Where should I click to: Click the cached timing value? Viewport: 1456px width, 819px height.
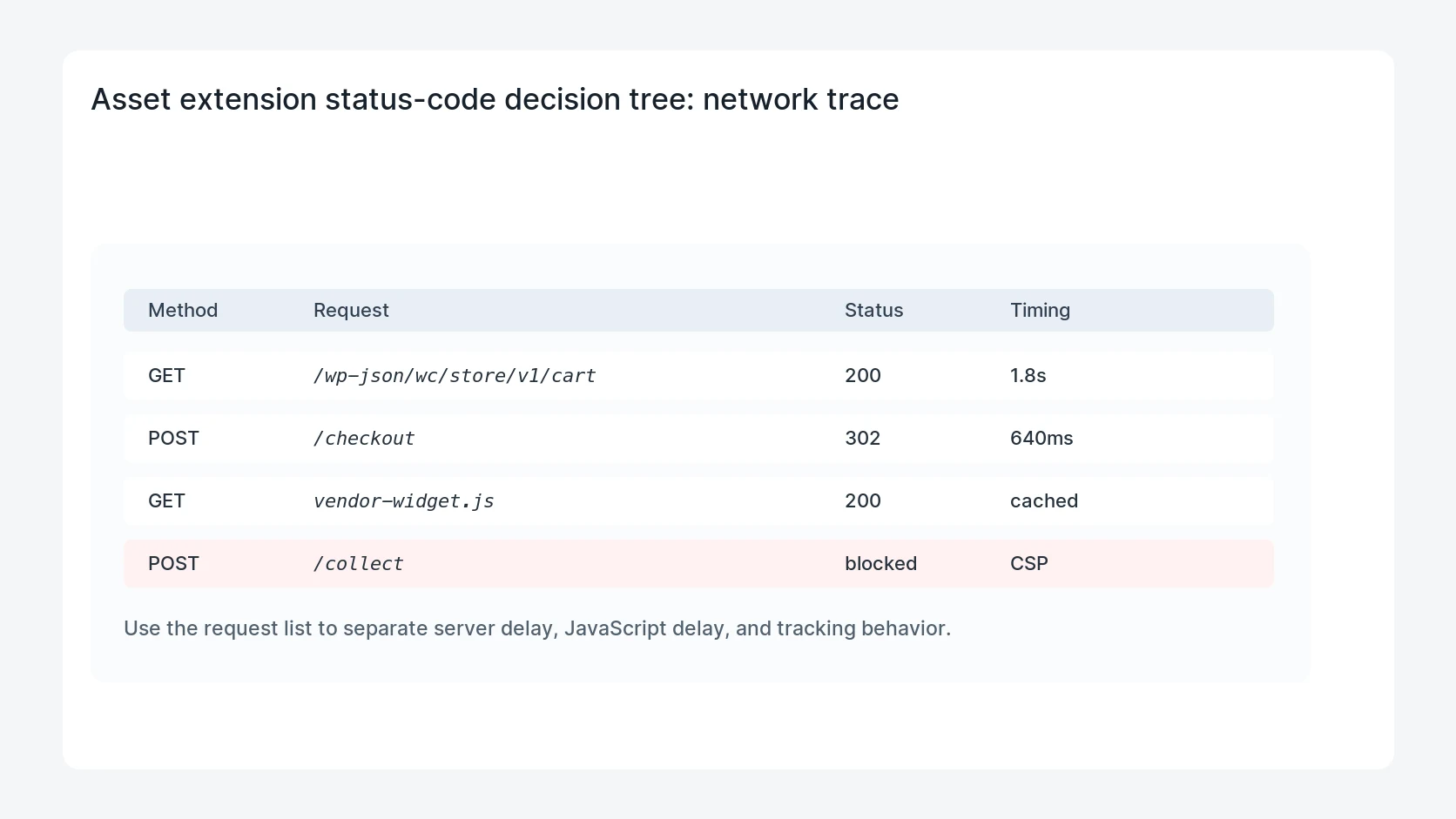(x=1044, y=500)
